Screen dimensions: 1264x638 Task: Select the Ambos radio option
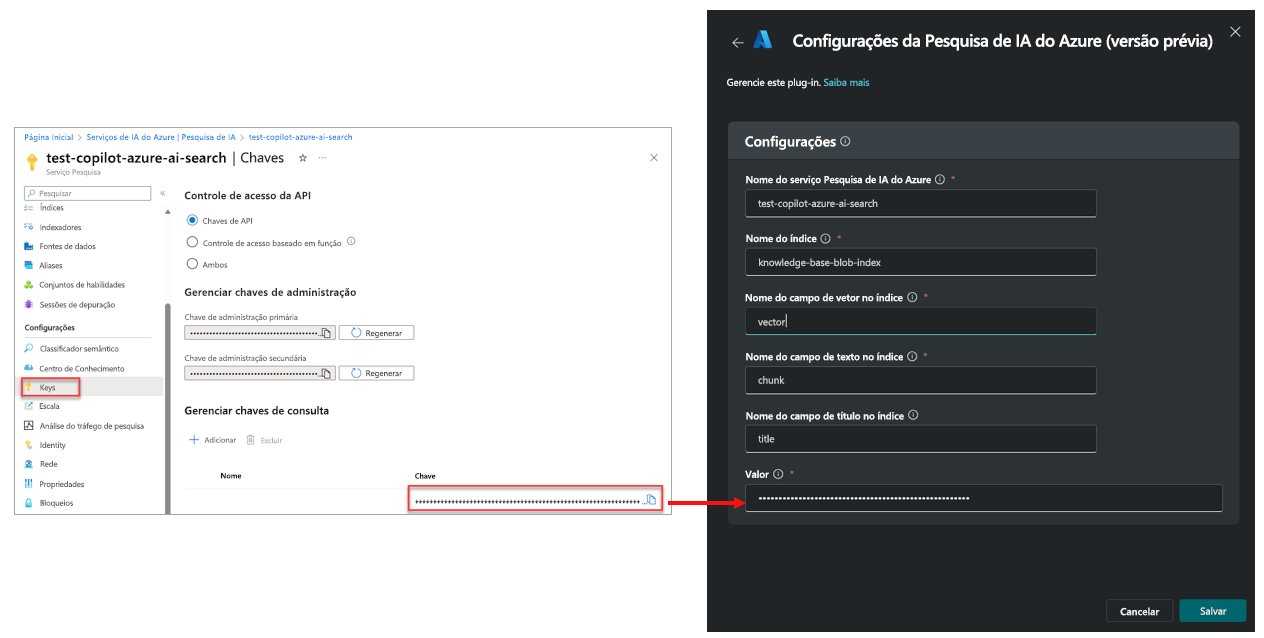click(192, 264)
